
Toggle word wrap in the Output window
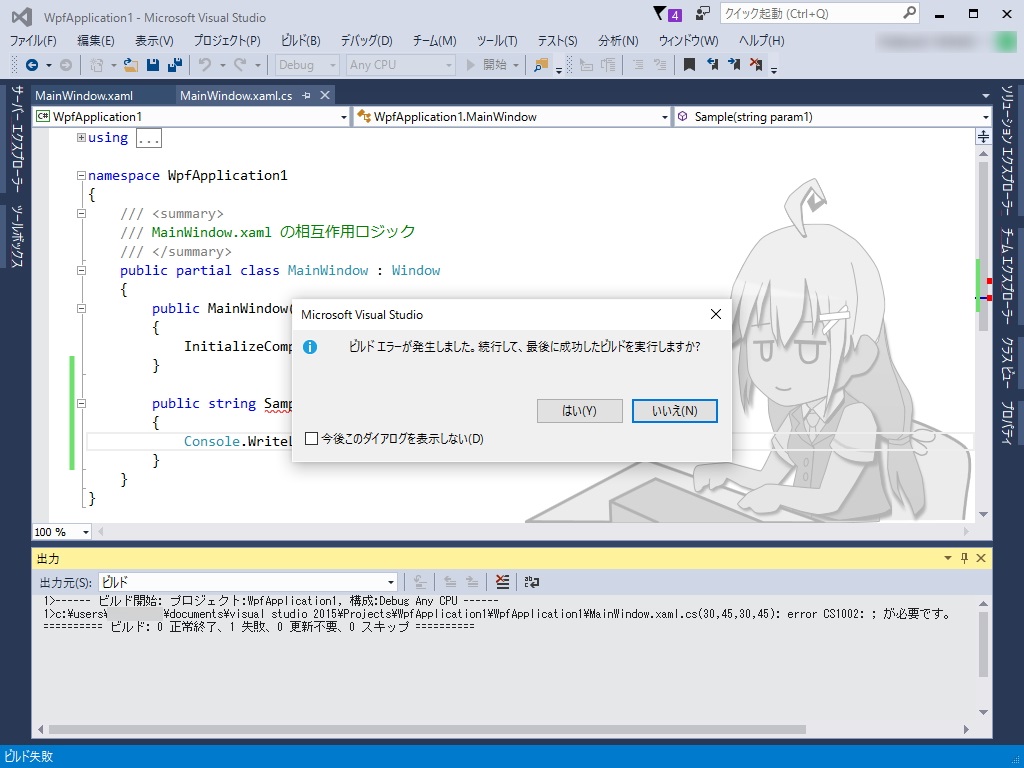532,582
